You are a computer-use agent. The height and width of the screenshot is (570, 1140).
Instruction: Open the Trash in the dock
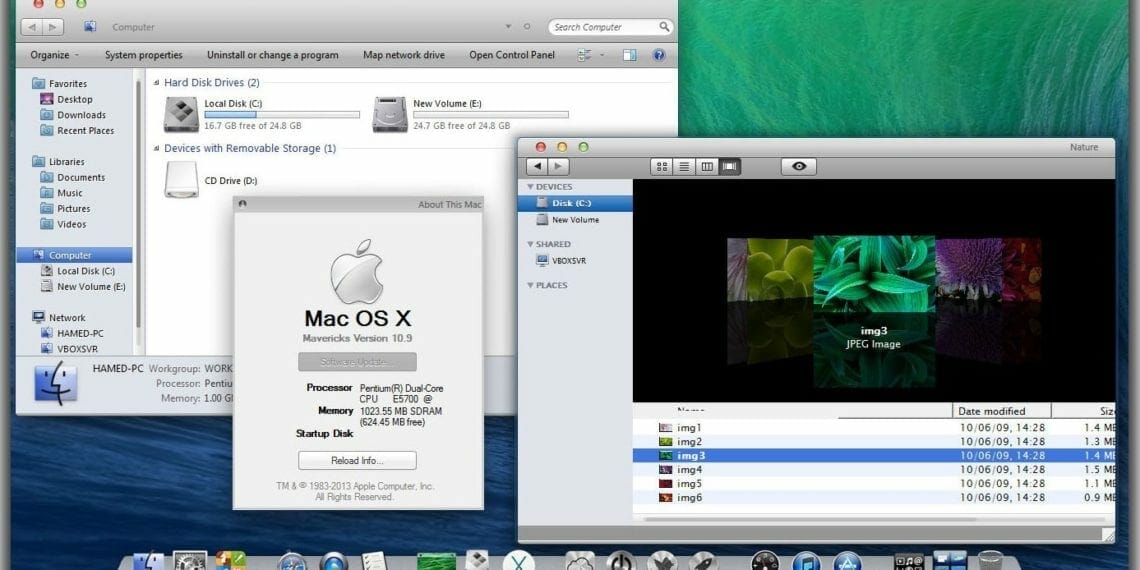click(990, 561)
